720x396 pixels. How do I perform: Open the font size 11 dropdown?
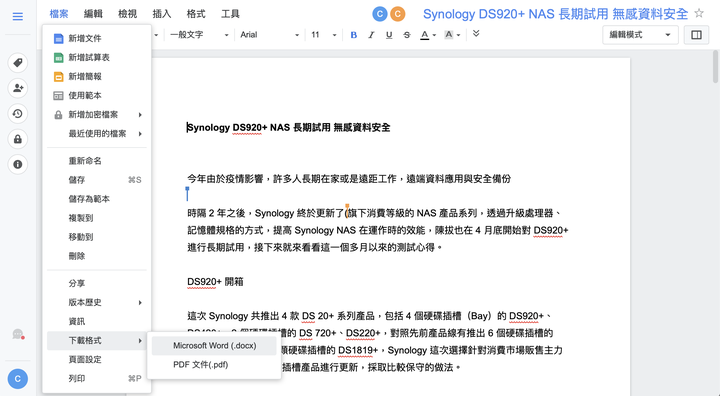coord(324,35)
